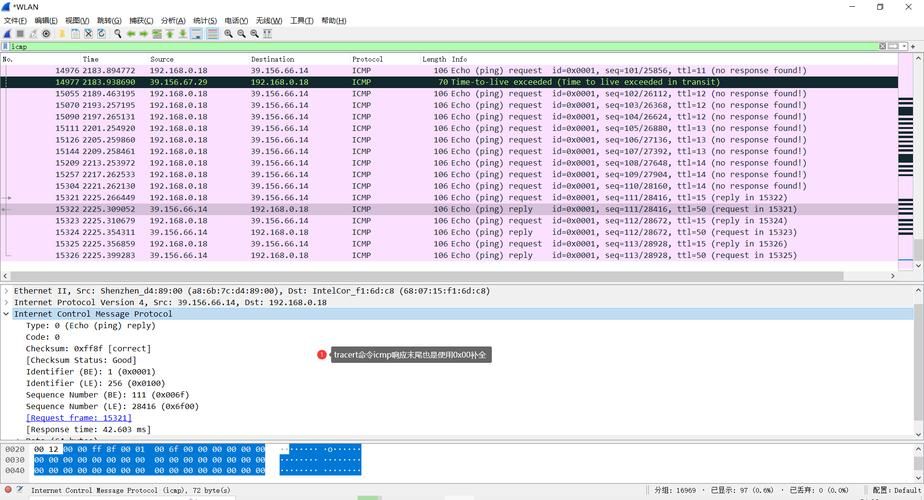924x500 pixels.
Task: Click the 配置: Default profile in status bar
Action: 896,490
